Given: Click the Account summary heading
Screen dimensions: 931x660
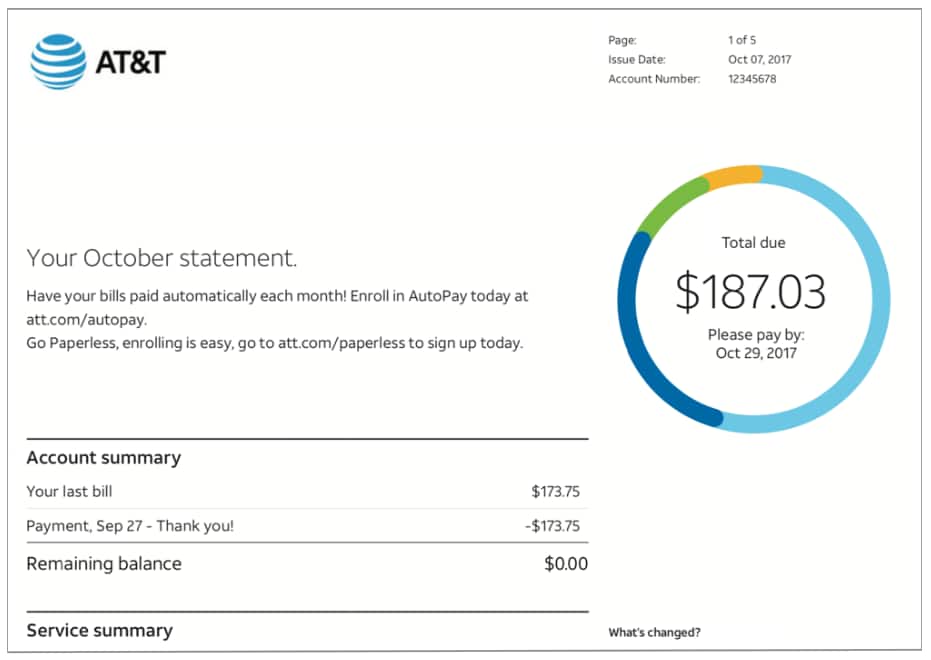Looking at the screenshot, I should 103,458.
